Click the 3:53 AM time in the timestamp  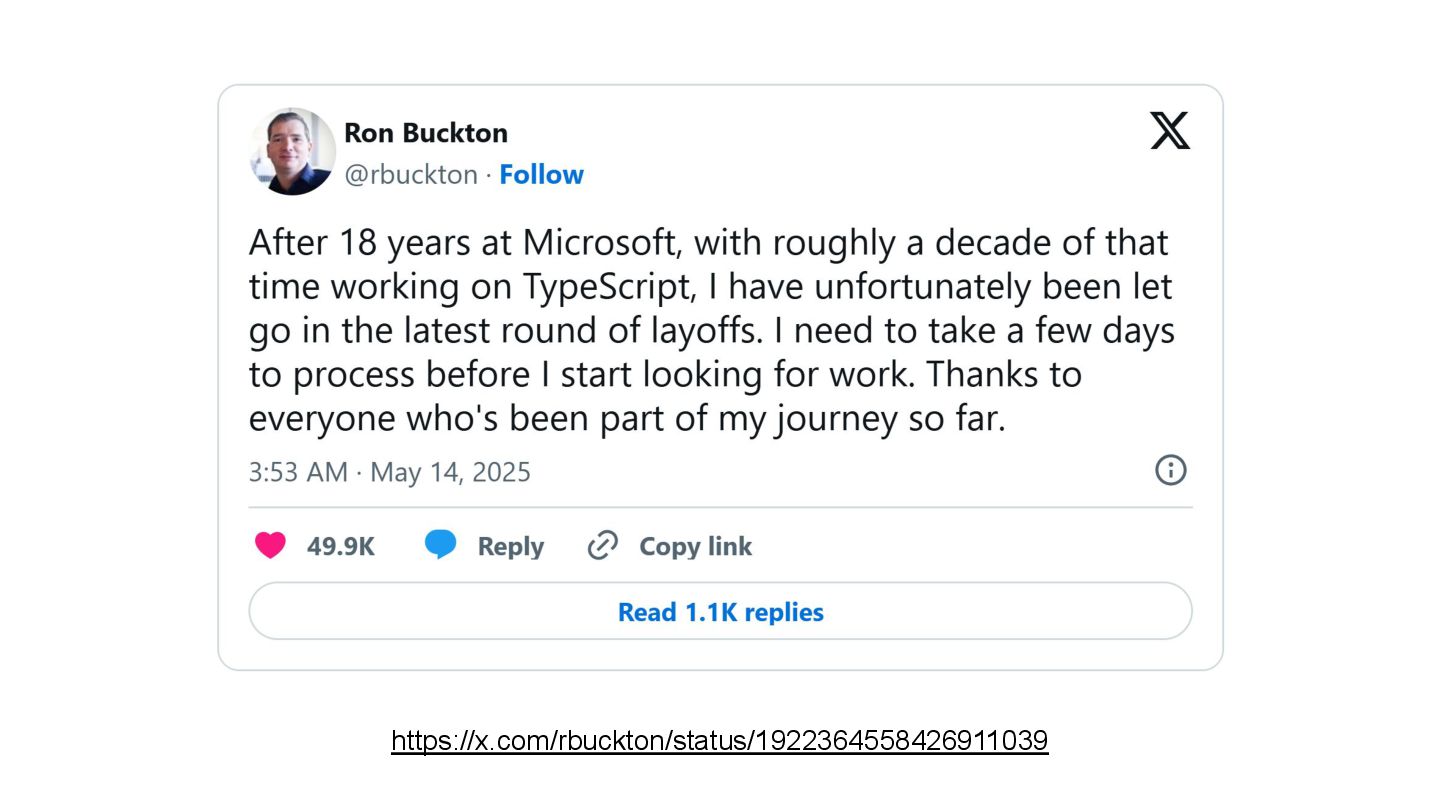(x=298, y=472)
